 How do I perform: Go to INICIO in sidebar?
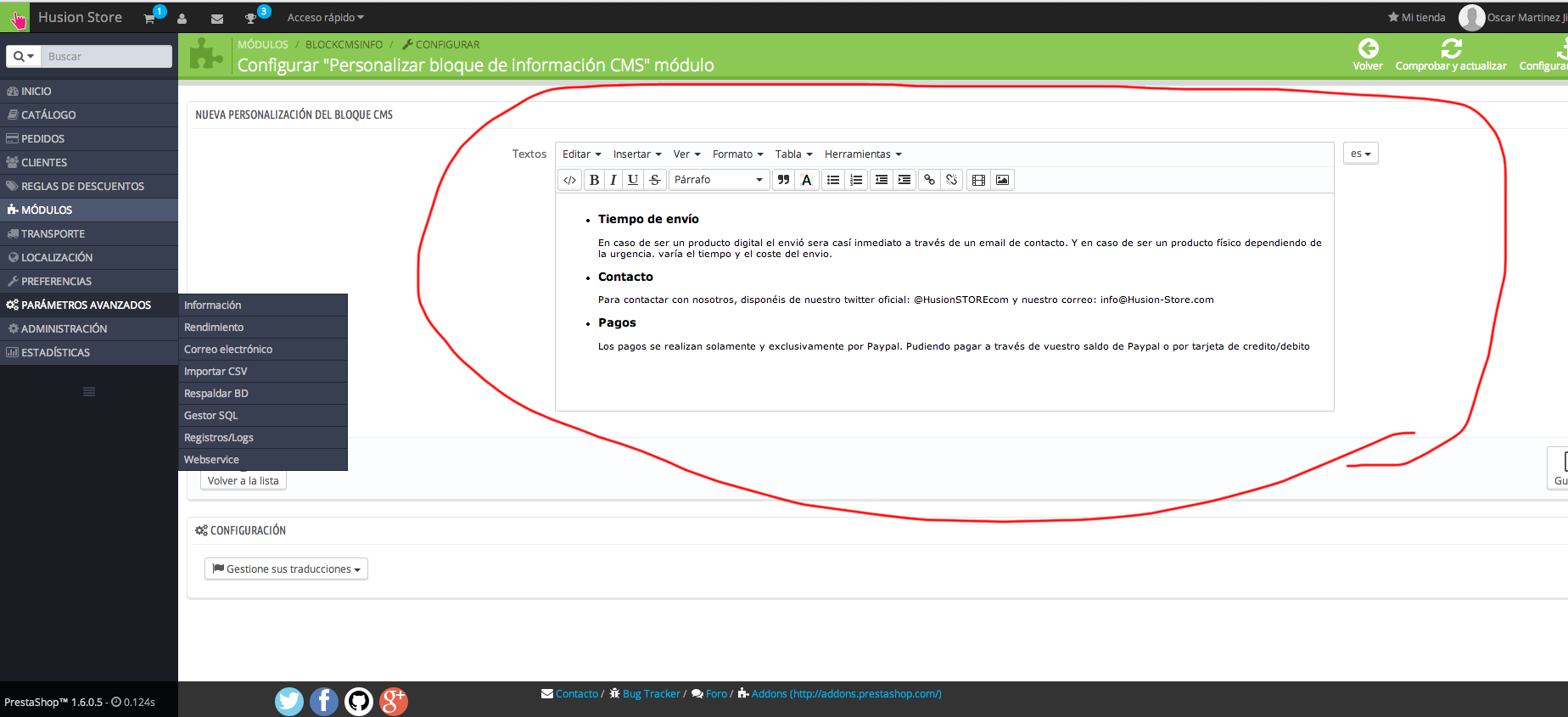click(x=89, y=91)
